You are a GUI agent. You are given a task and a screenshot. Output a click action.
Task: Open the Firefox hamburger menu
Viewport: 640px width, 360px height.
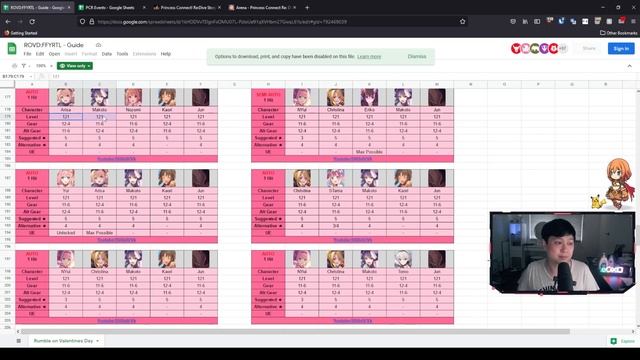(x=633, y=21)
